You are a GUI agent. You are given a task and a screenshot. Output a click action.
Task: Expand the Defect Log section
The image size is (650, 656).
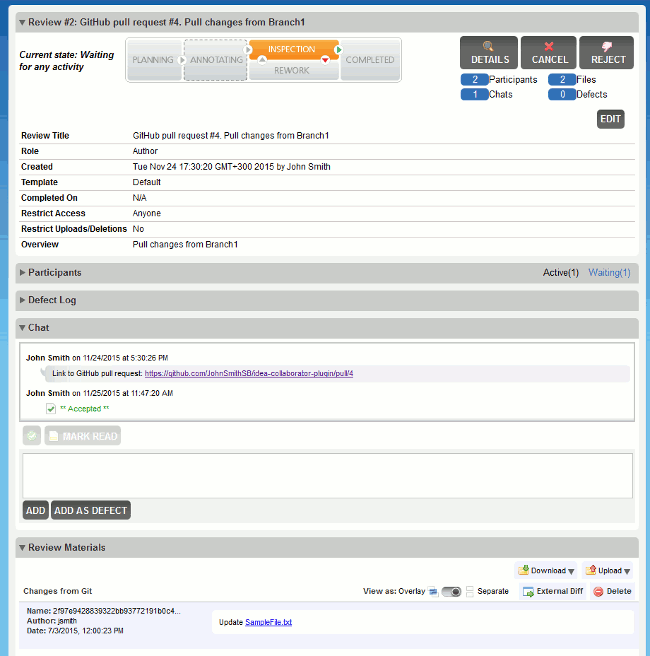pyautogui.click(x=22, y=300)
